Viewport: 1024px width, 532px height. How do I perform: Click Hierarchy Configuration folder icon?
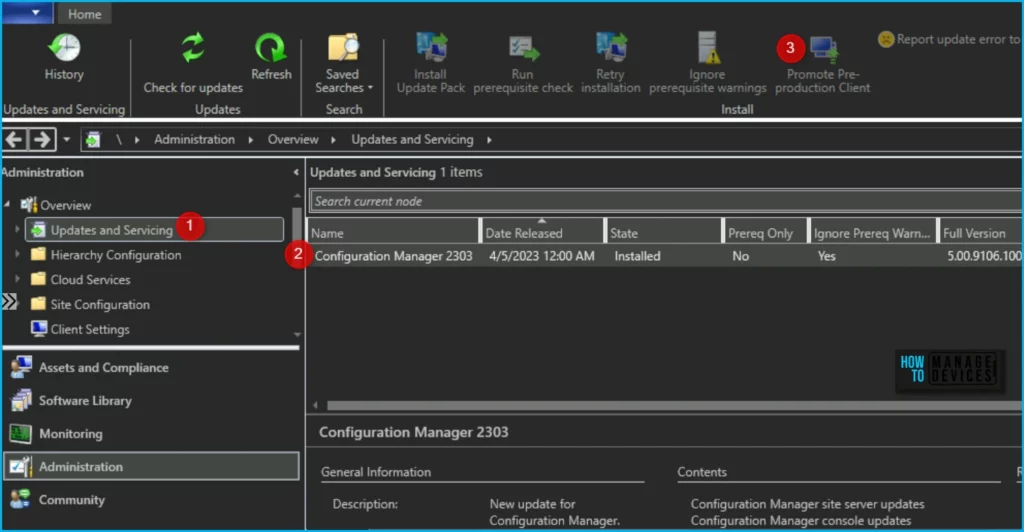[39, 255]
